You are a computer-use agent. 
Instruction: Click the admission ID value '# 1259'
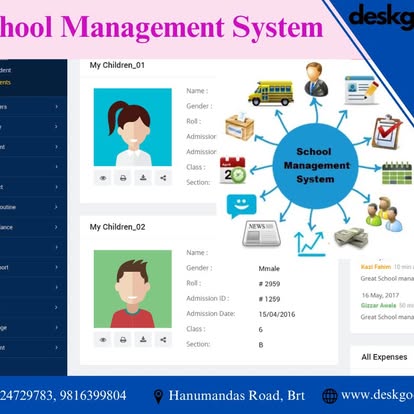tap(269, 299)
